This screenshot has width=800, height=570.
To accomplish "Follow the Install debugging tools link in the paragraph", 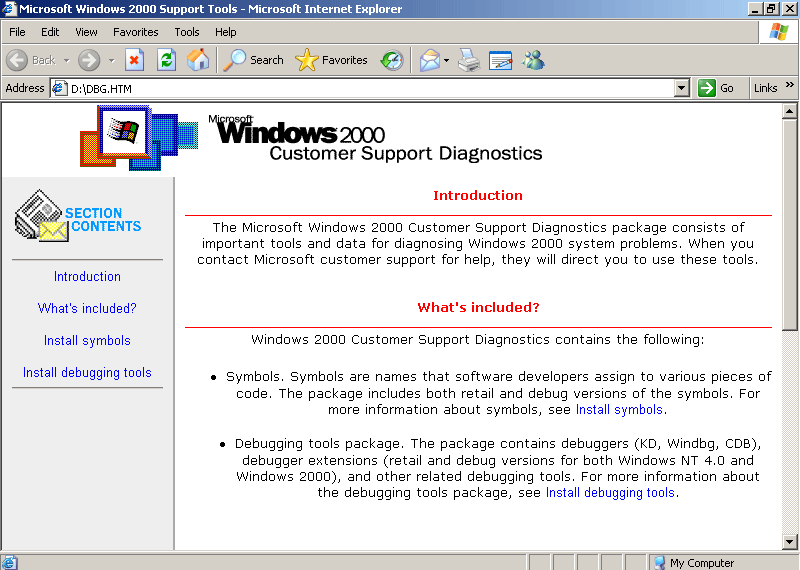I will (610, 493).
